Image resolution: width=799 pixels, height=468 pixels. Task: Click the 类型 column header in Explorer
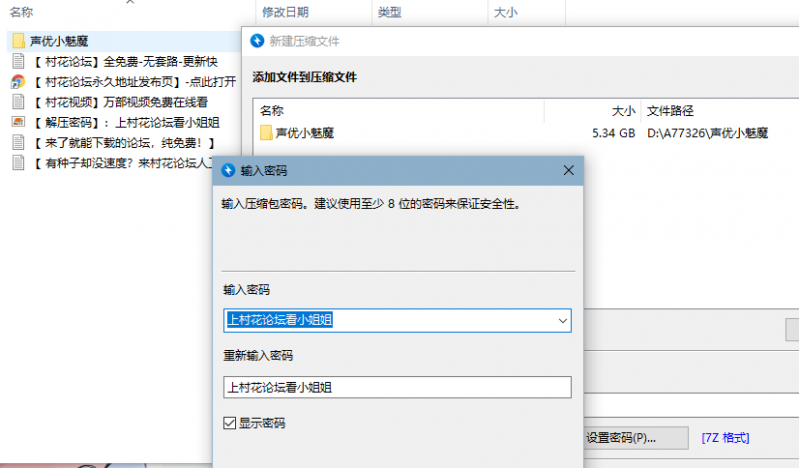click(389, 12)
